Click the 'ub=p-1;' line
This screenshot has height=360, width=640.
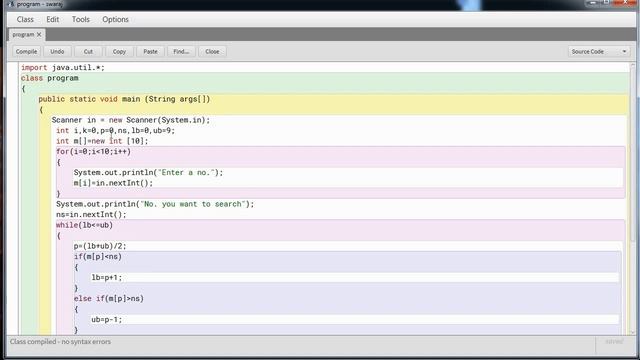[107, 320]
